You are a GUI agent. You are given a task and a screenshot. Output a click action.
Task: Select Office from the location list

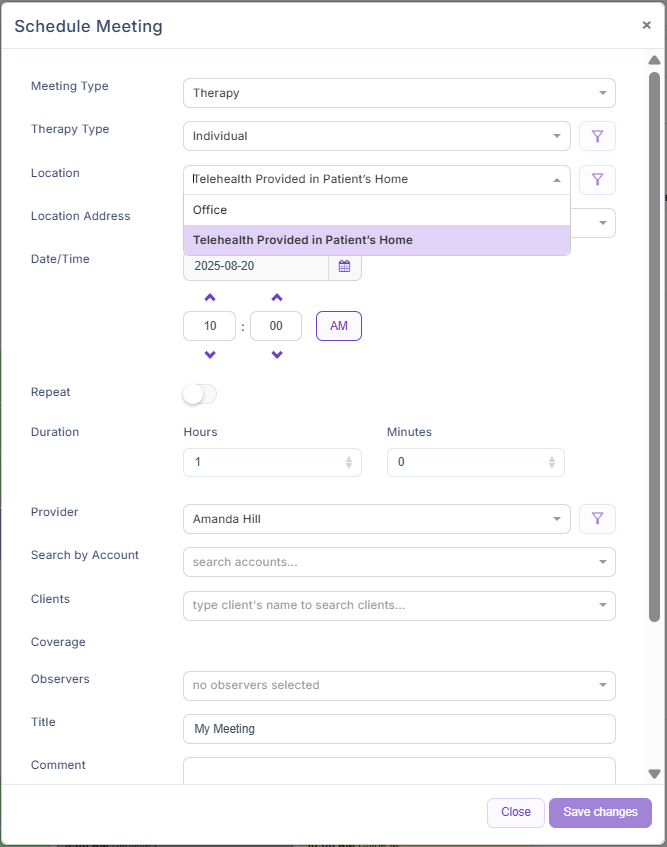376,210
